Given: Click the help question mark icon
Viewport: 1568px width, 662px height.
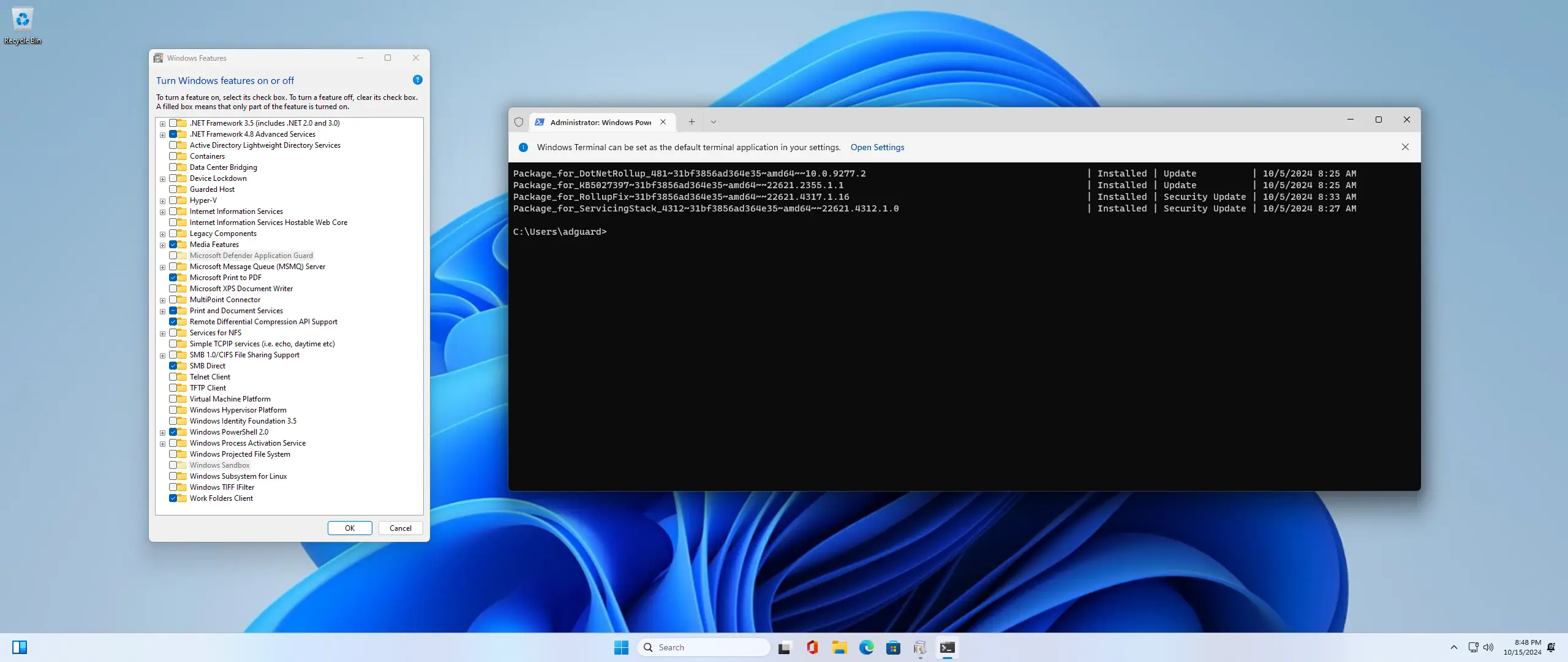Looking at the screenshot, I should click(x=417, y=80).
